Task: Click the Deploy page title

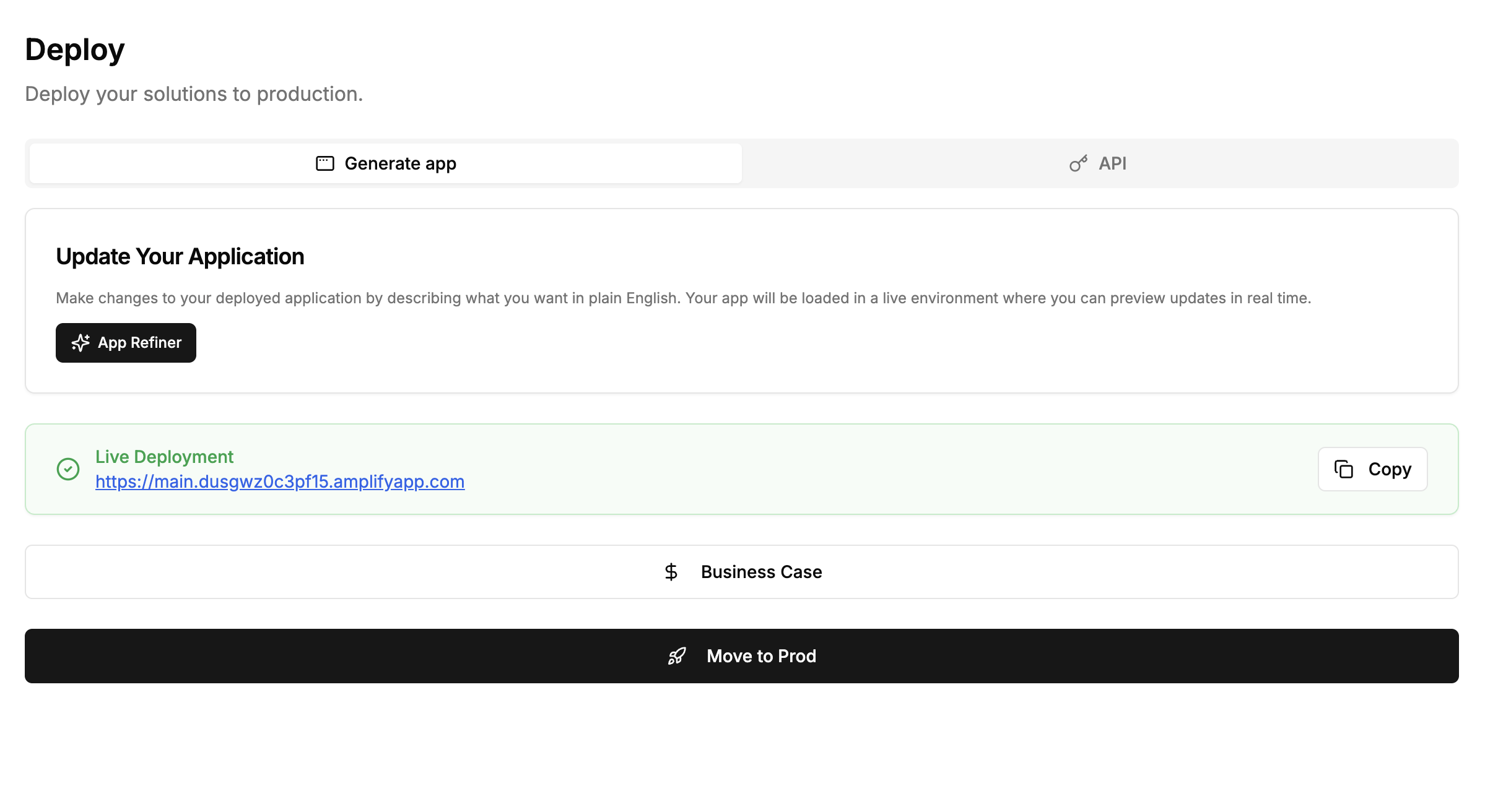Action: [x=75, y=50]
